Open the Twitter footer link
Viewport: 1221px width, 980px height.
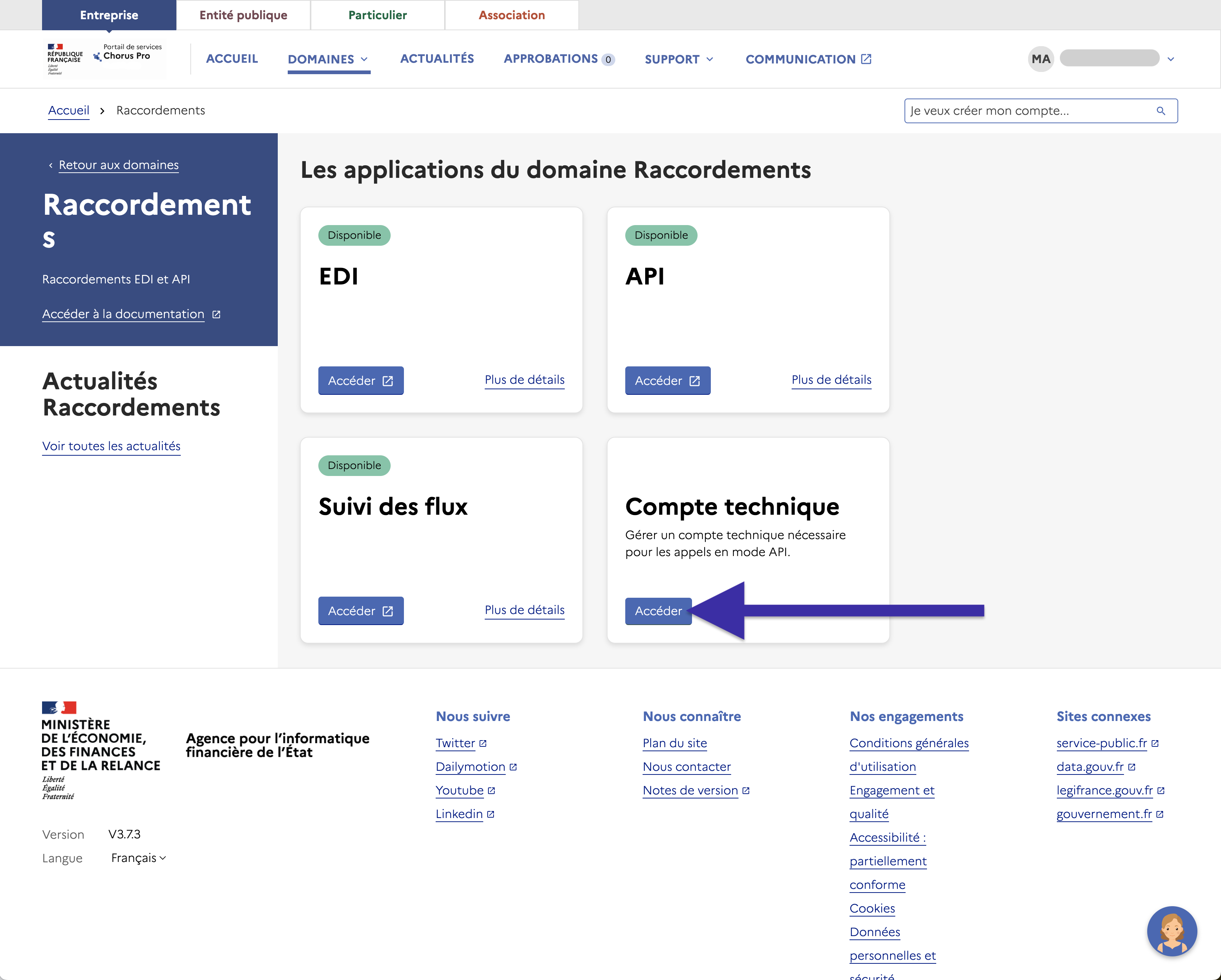(x=455, y=743)
